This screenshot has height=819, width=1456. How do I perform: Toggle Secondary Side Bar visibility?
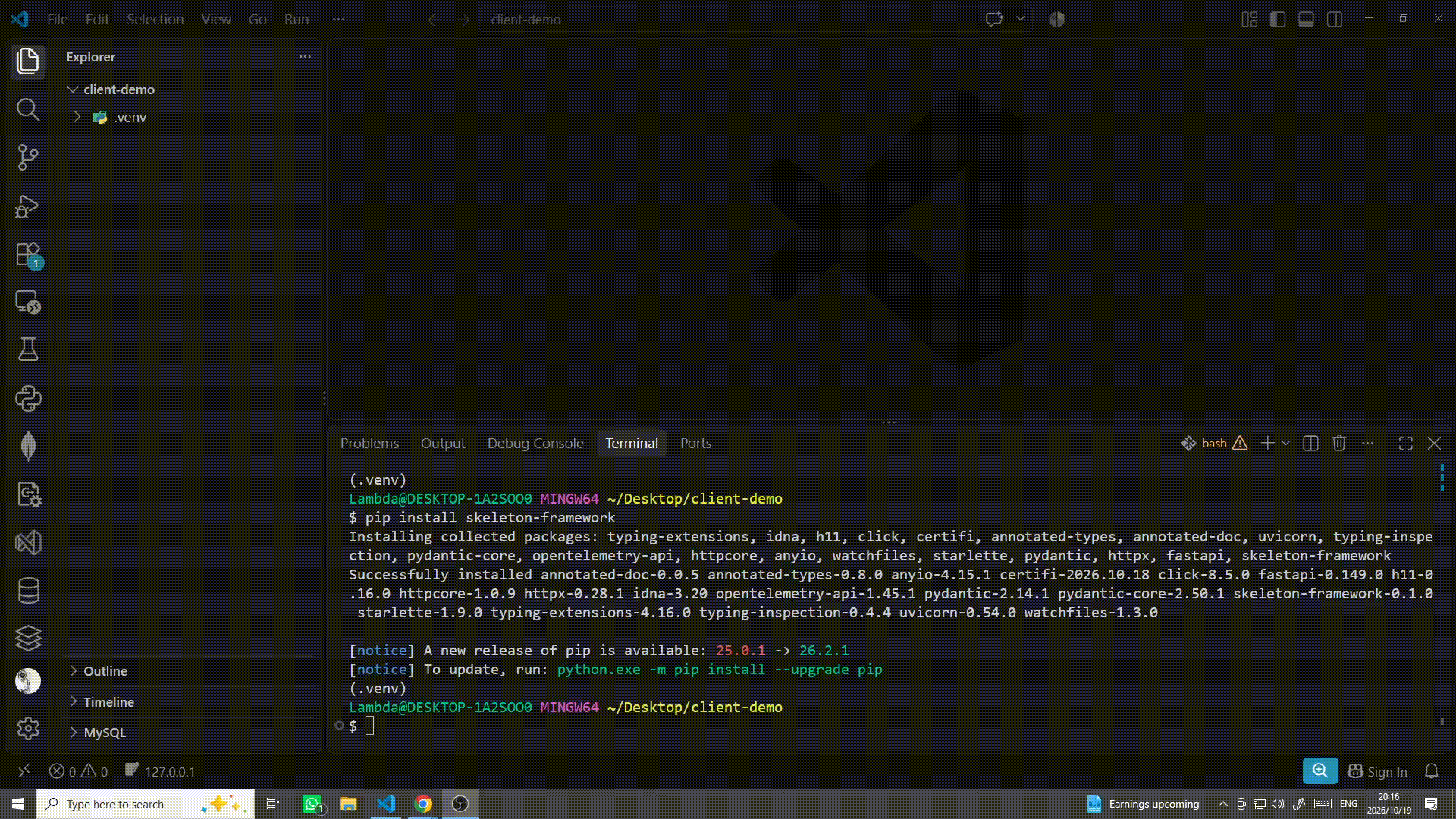point(1335,20)
